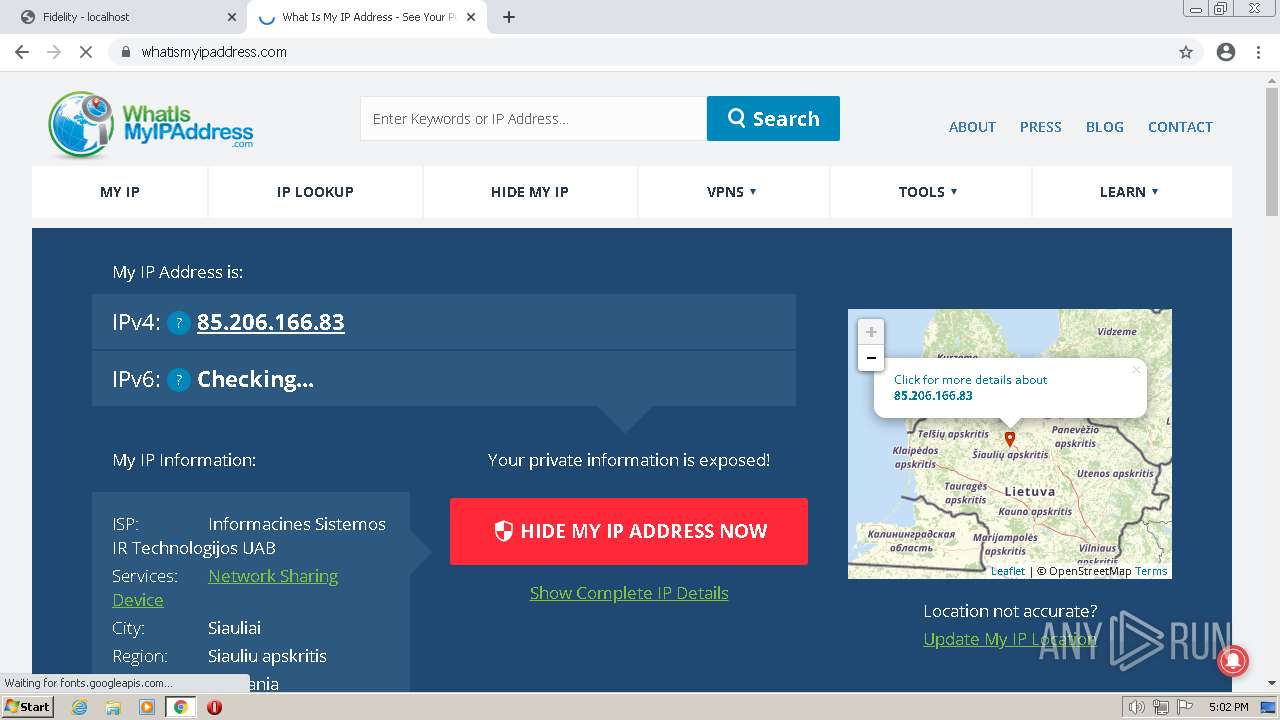Click the 'Siauliu apskritis' region value

click(267, 656)
